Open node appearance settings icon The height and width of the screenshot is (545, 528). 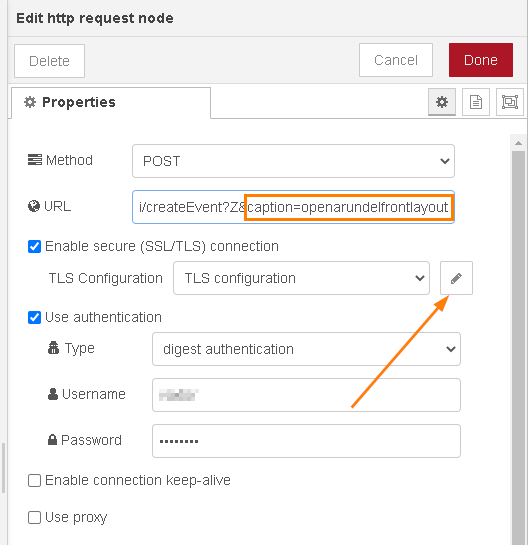pos(510,102)
